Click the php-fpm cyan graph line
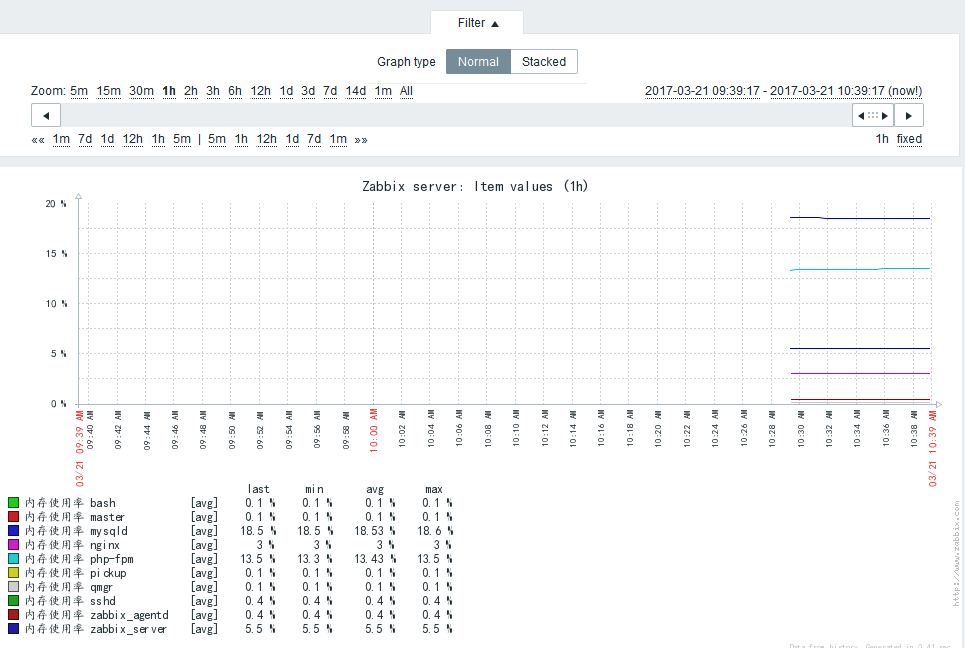This screenshot has width=965, height=648. (x=860, y=269)
